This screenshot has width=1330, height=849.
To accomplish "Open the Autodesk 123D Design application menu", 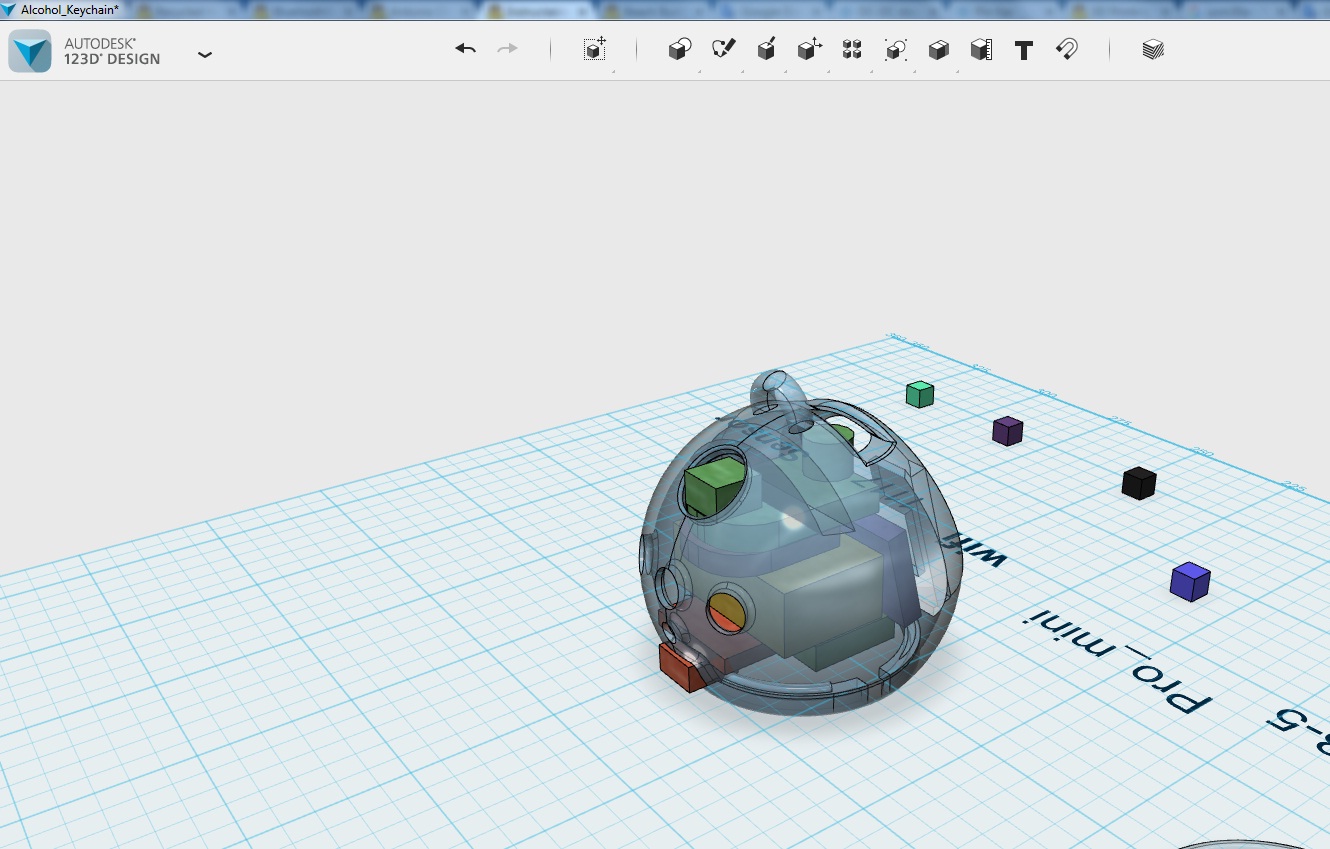I will (x=205, y=55).
